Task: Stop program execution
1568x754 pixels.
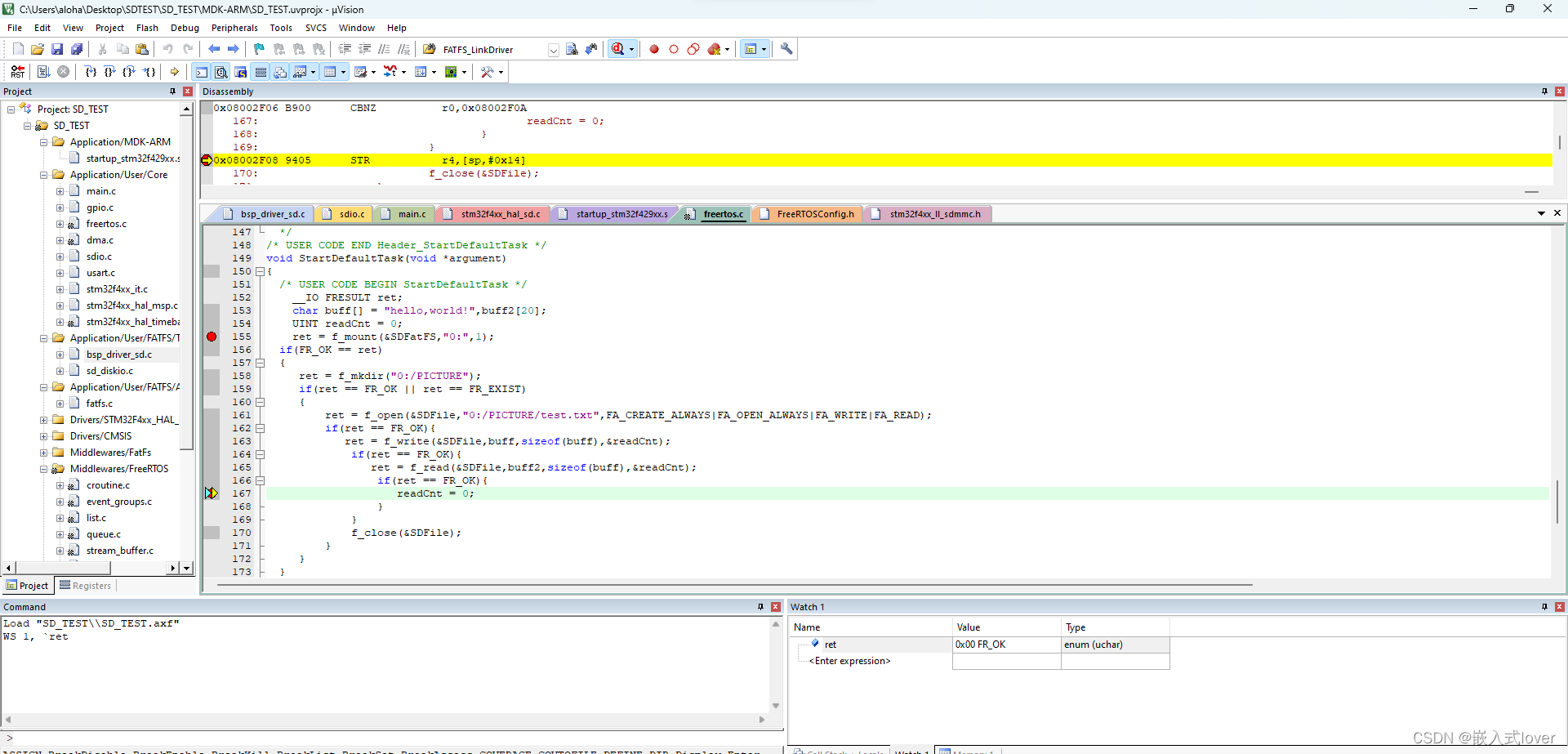Action: point(64,72)
